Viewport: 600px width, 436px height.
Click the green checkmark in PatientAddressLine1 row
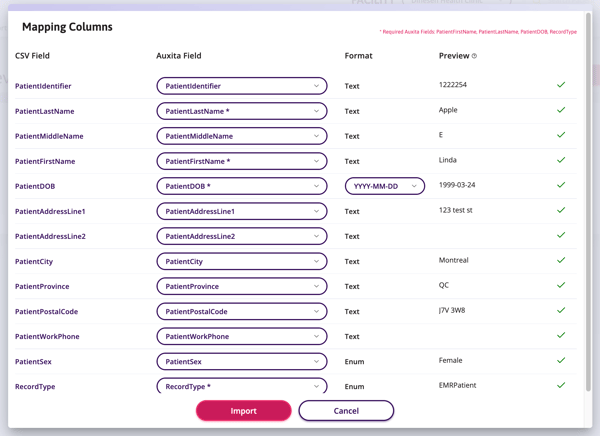click(x=561, y=210)
